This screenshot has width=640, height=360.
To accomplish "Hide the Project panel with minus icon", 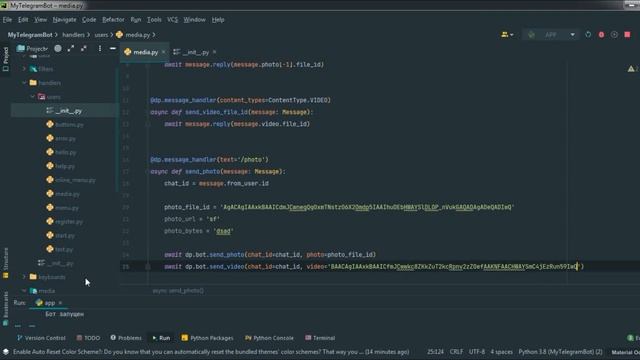I will [113, 49].
